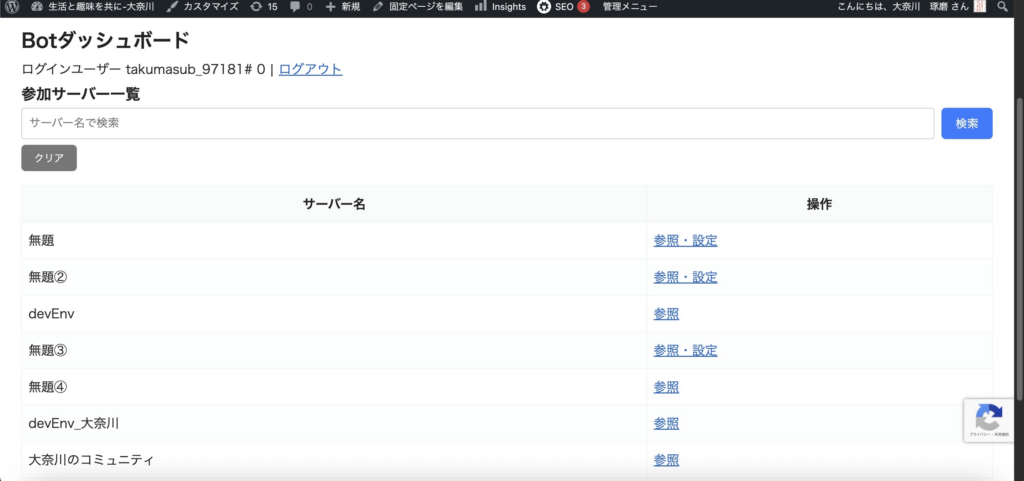
Task: Click the WordPress logo icon
Action: (x=11, y=7)
